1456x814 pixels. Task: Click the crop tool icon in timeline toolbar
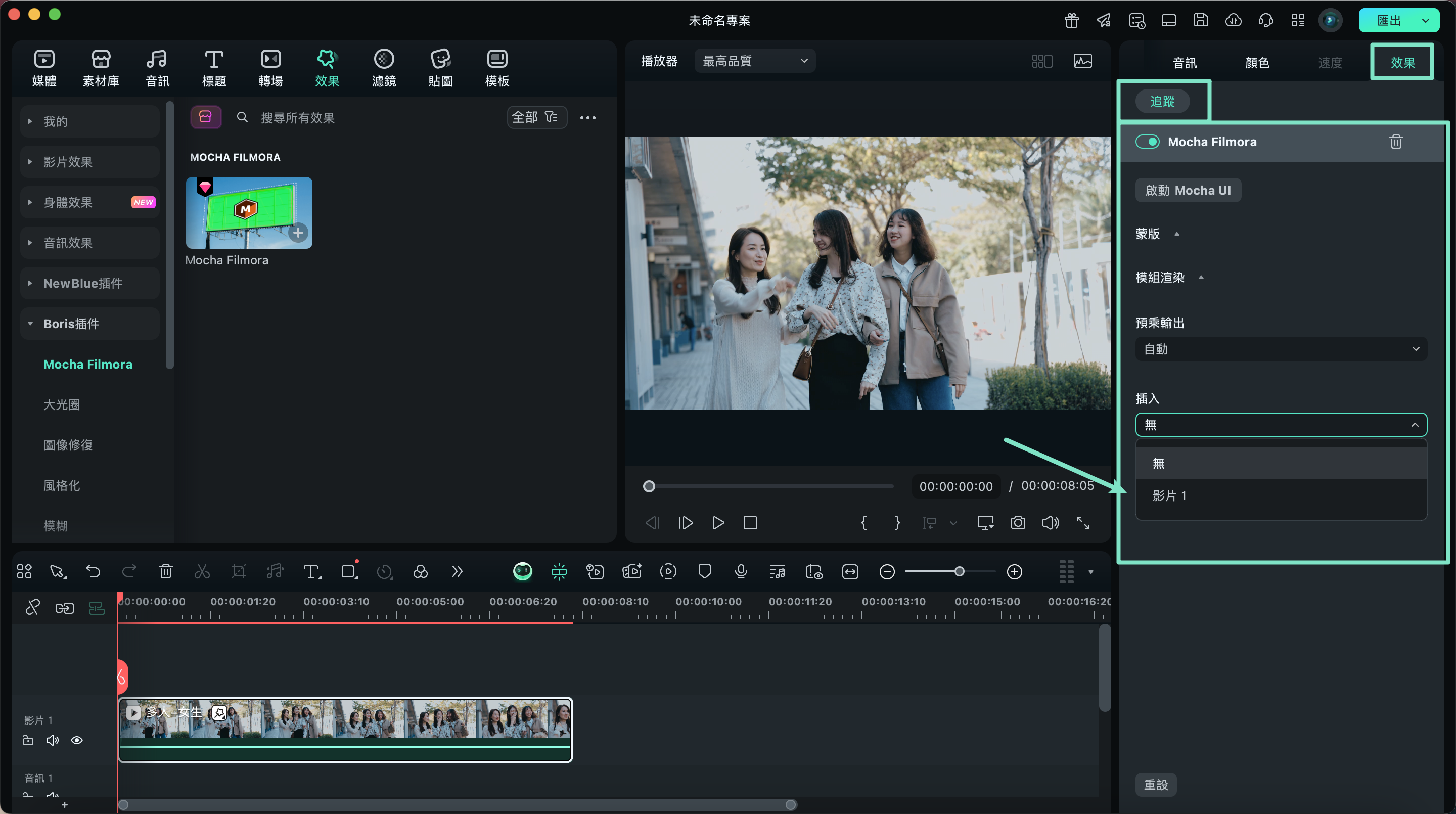click(239, 571)
